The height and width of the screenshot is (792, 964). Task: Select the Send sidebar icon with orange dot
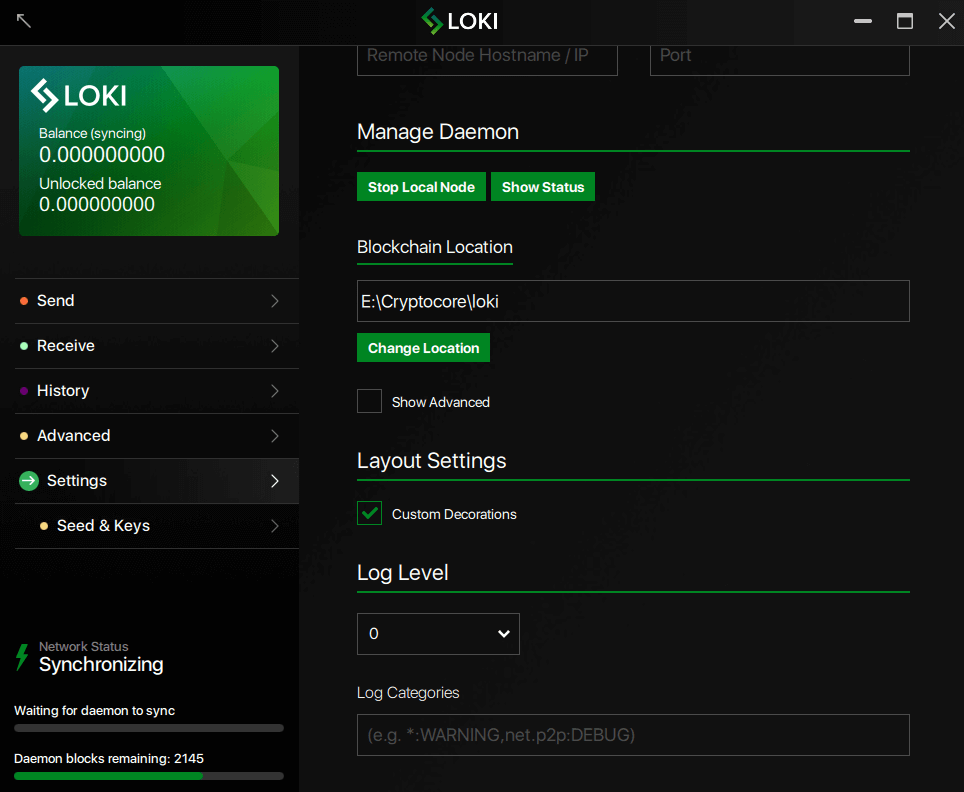click(x=24, y=300)
